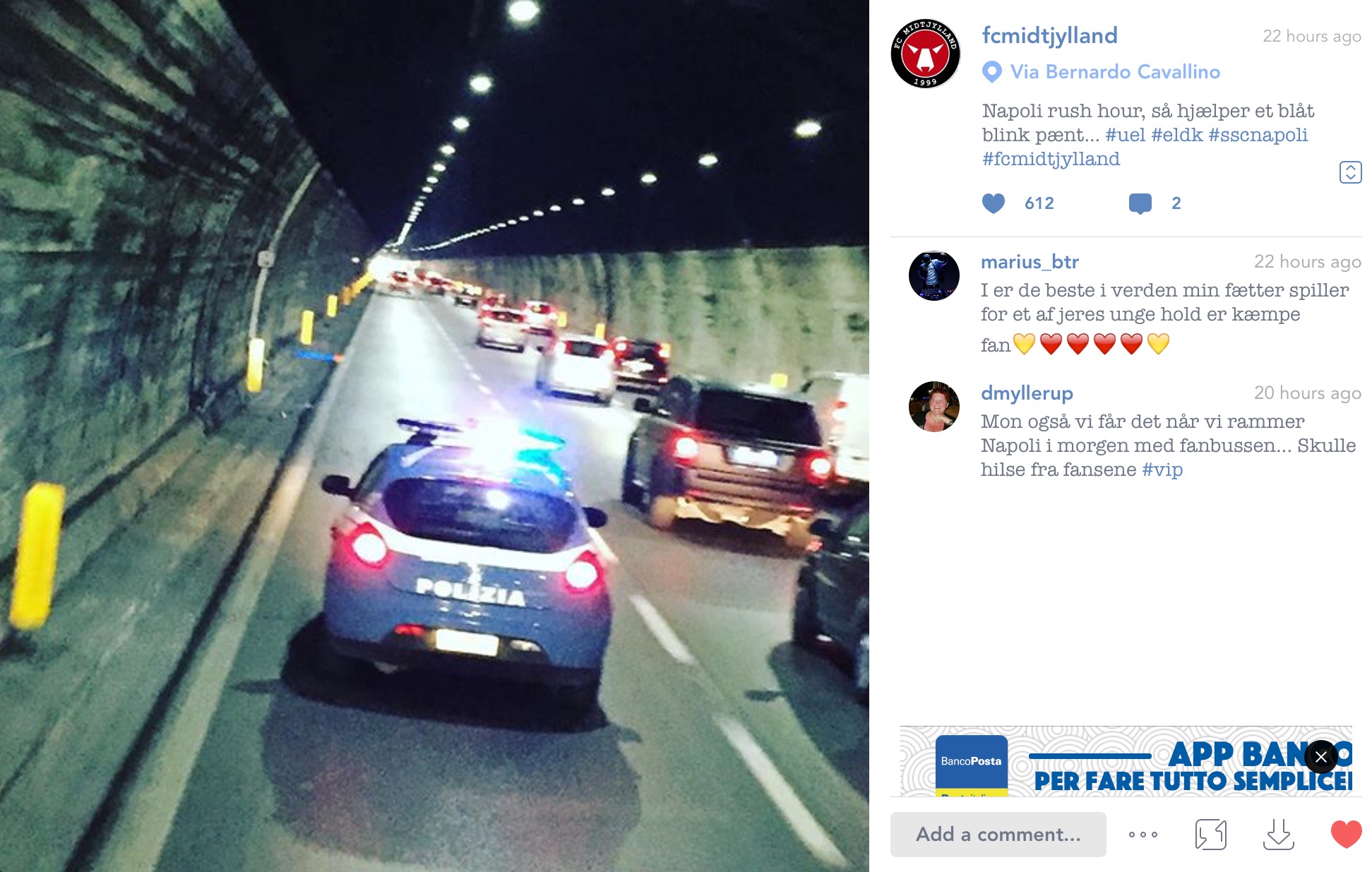Click the blue likes heart icon
This screenshot has width=1372, height=872.
coord(994,203)
